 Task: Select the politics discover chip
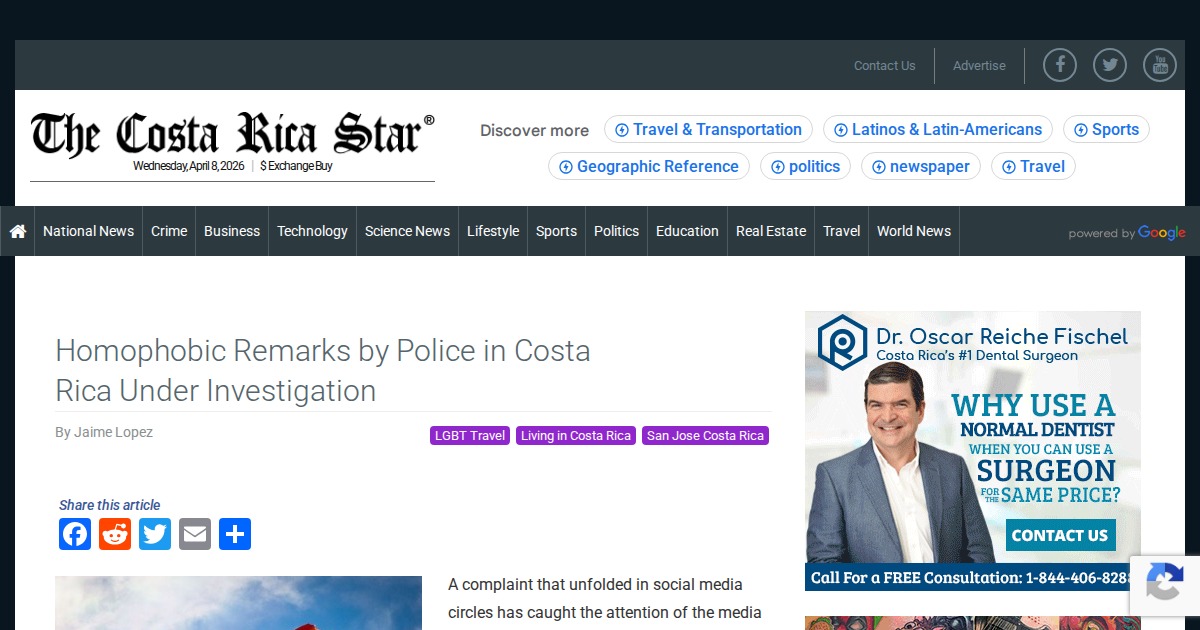(x=806, y=167)
